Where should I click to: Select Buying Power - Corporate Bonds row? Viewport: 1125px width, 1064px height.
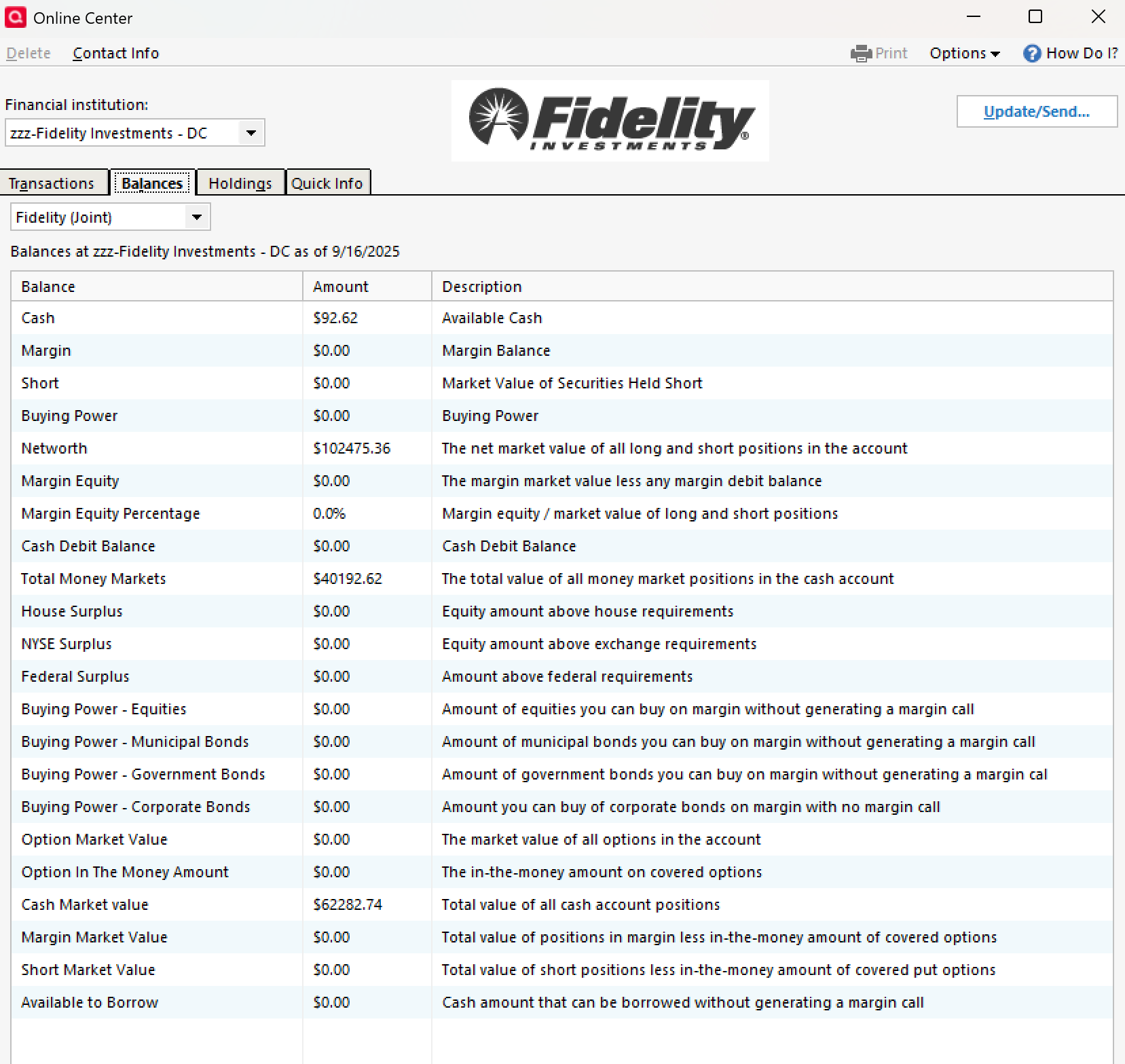click(562, 807)
